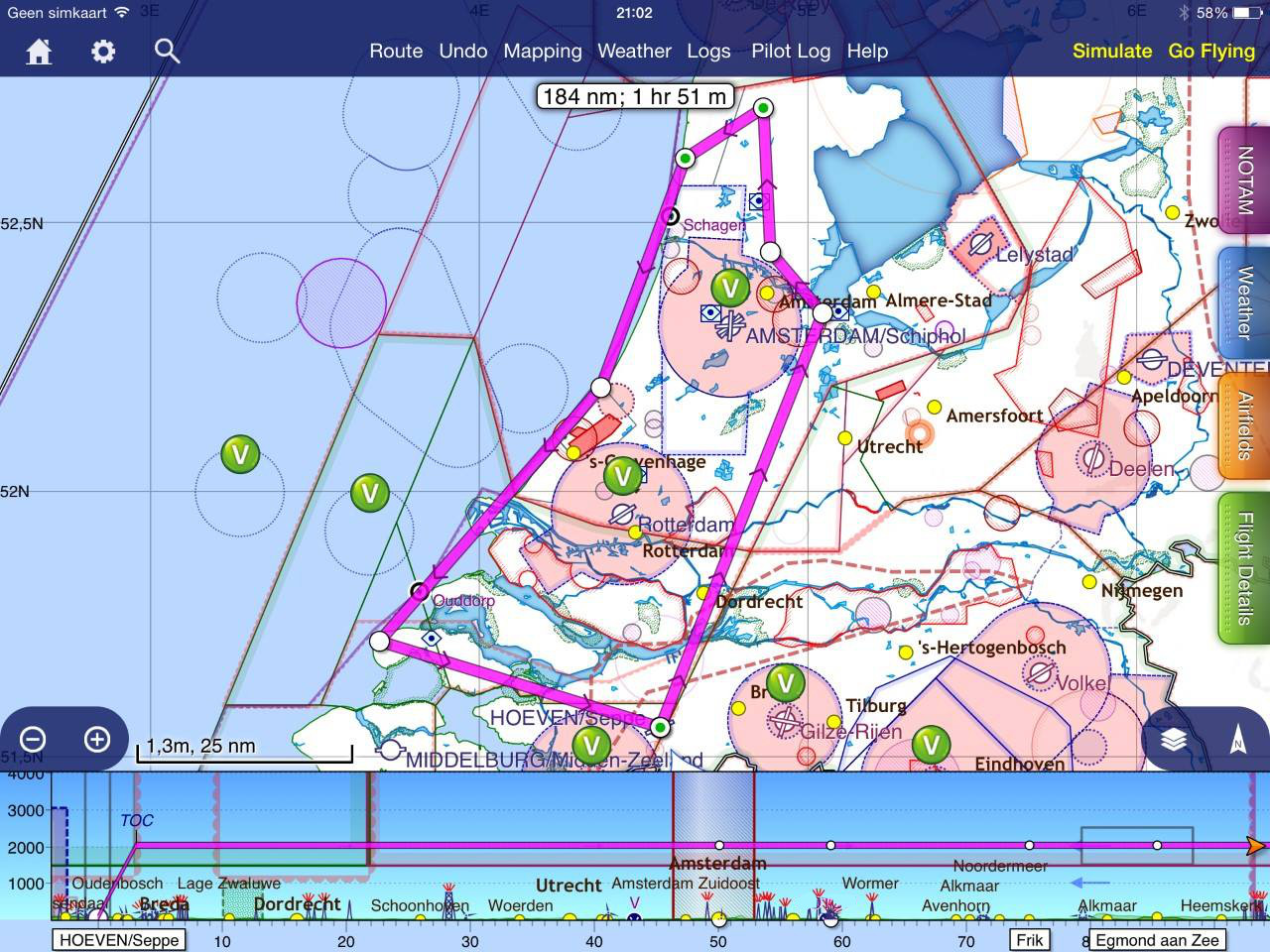Tap the Tilburg city label
Viewport: 1270px width, 952px height.
[876, 706]
